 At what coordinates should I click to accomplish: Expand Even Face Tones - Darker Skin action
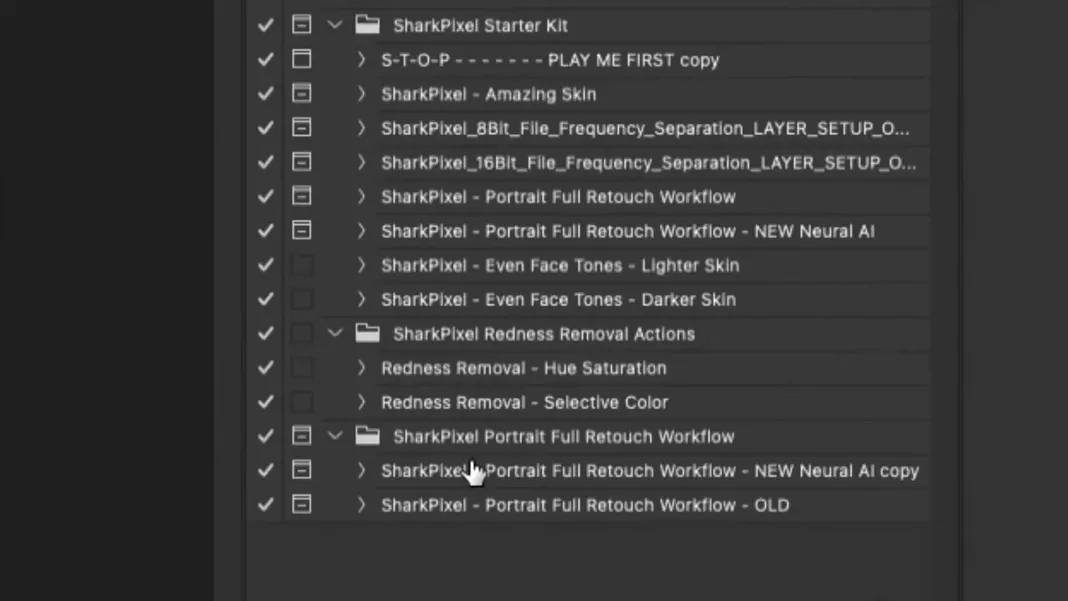pos(361,299)
